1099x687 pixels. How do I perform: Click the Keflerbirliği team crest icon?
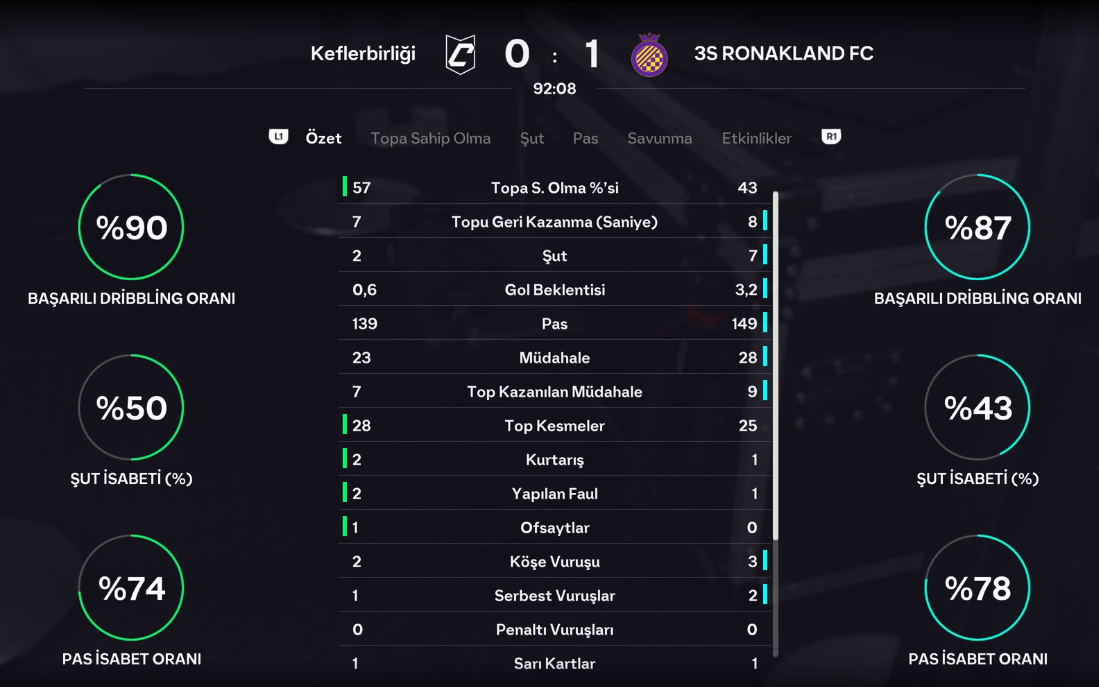pyautogui.click(x=460, y=54)
